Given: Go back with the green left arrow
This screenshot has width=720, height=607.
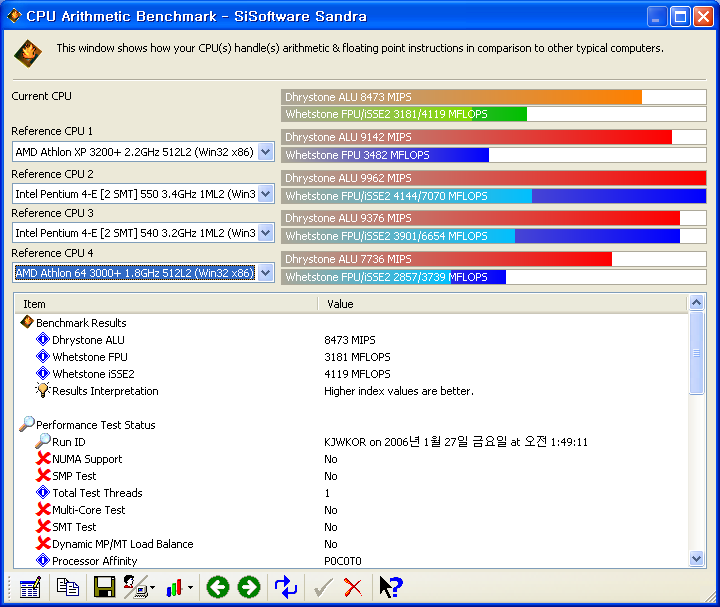Looking at the screenshot, I should 218,587.
